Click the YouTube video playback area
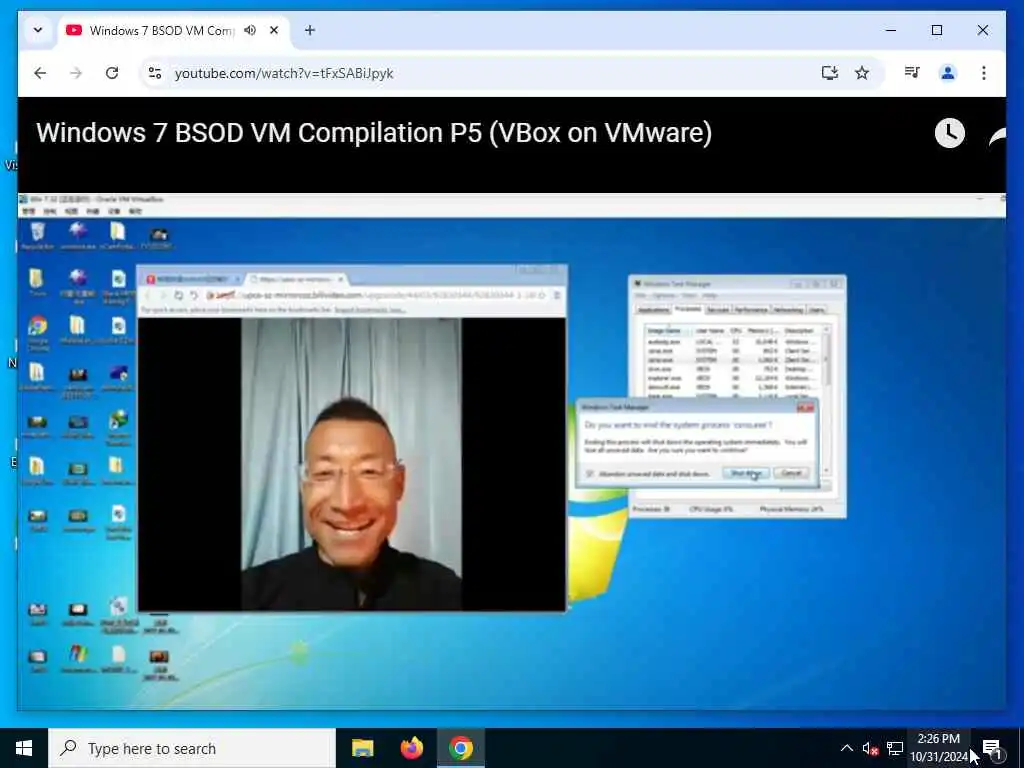The height and width of the screenshot is (768, 1024). click(x=512, y=451)
